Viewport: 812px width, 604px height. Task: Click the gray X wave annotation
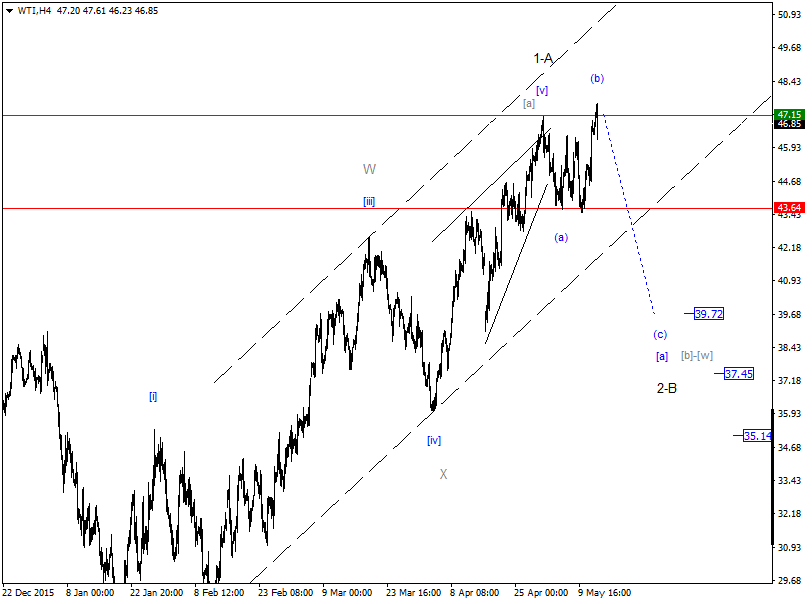pos(442,476)
